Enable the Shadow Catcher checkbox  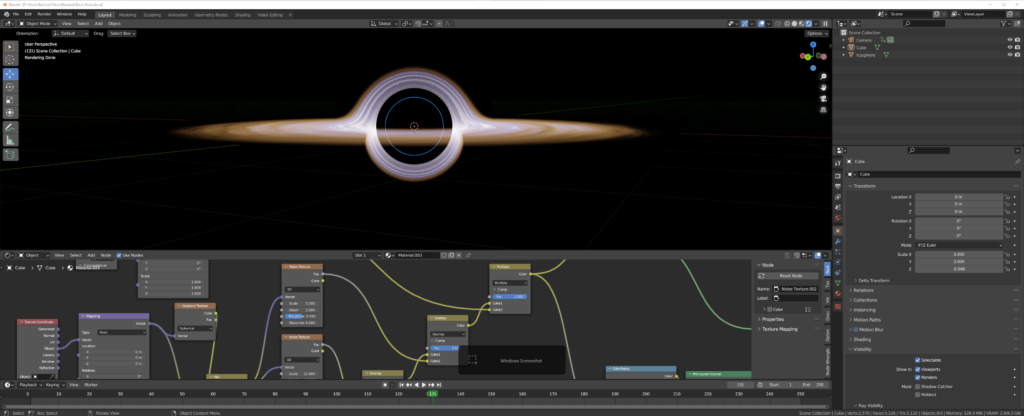[x=918, y=385]
